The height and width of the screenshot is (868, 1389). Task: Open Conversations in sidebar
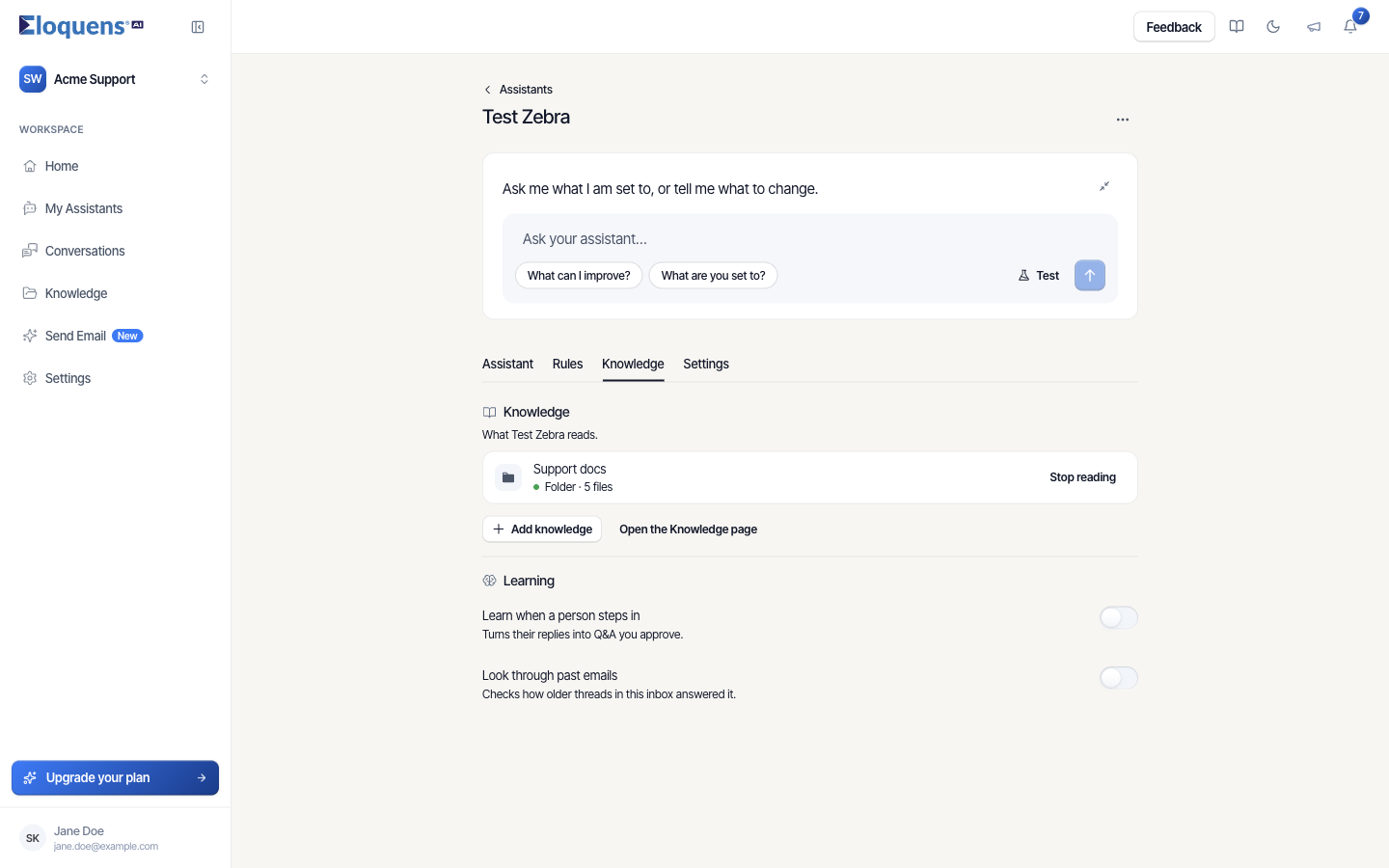tap(116, 251)
